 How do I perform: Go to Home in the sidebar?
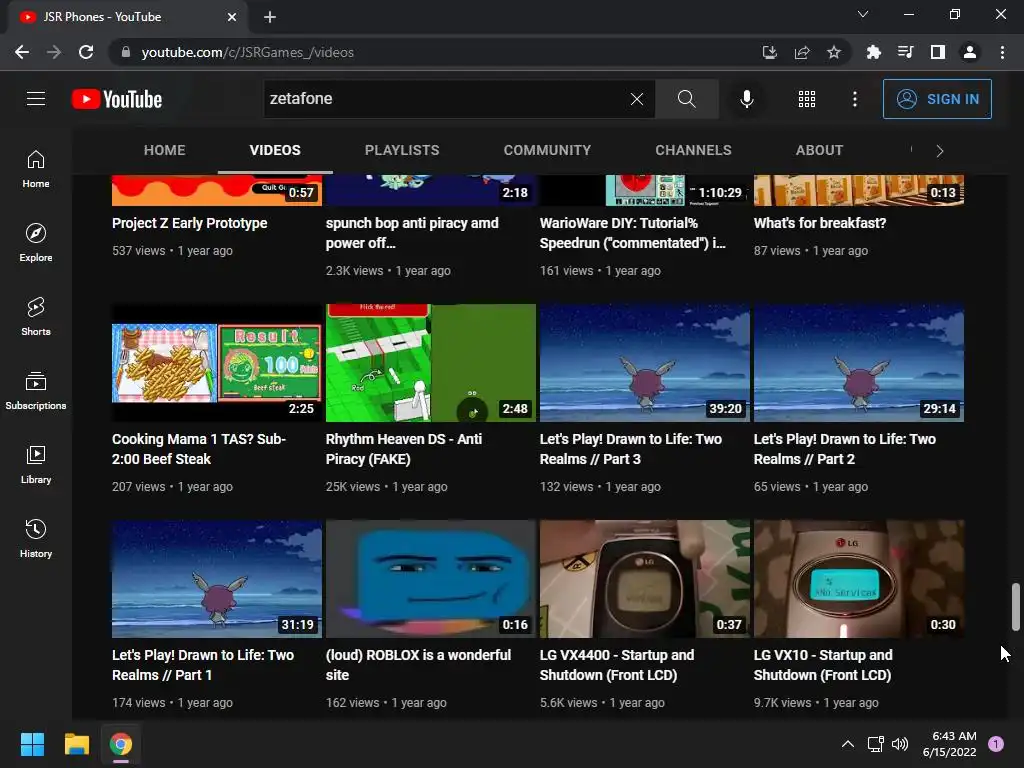click(36, 169)
